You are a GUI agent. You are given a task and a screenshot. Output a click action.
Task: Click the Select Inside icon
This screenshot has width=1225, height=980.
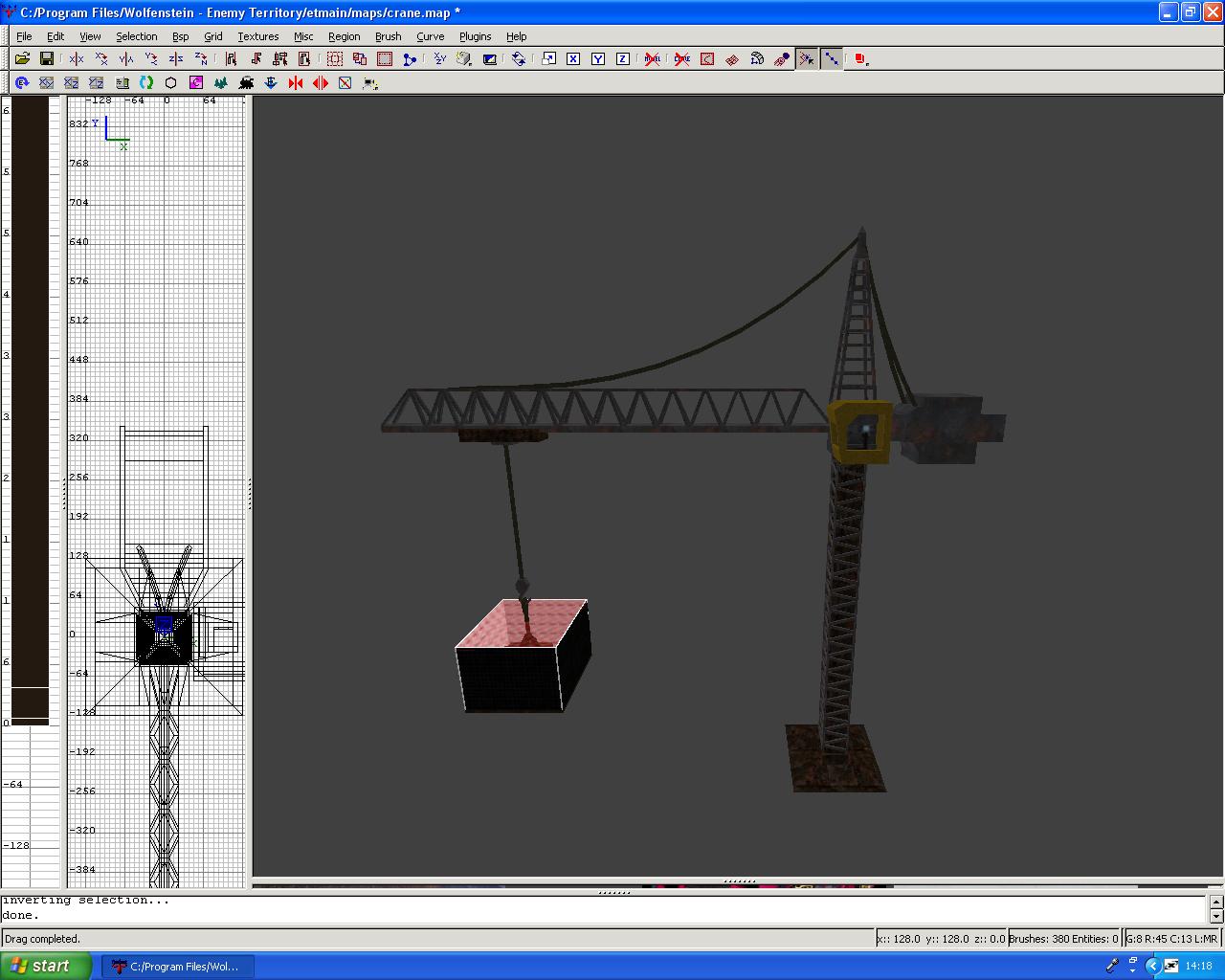click(x=305, y=59)
